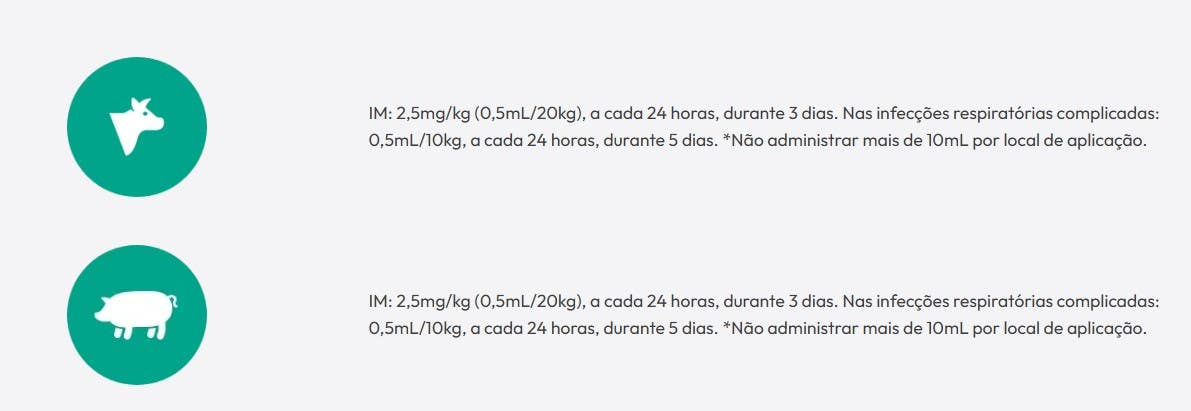The height and width of the screenshot is (411, 1191).
Task: Select the green circle behind the pig
Action: (x=137, y=315)
